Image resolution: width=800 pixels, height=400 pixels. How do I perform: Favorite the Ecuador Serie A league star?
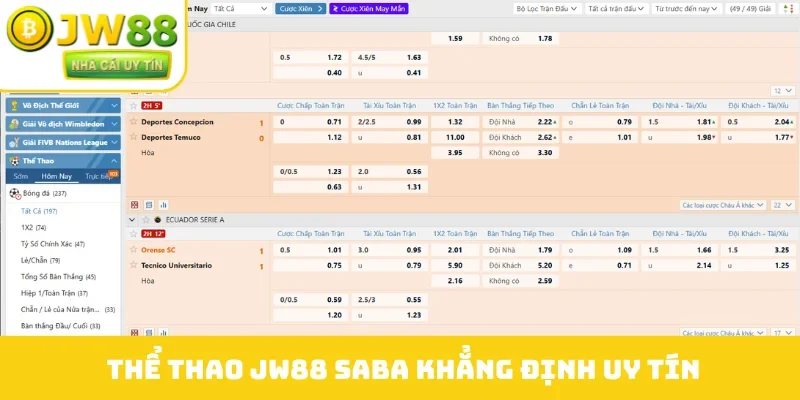coord(146,219)
